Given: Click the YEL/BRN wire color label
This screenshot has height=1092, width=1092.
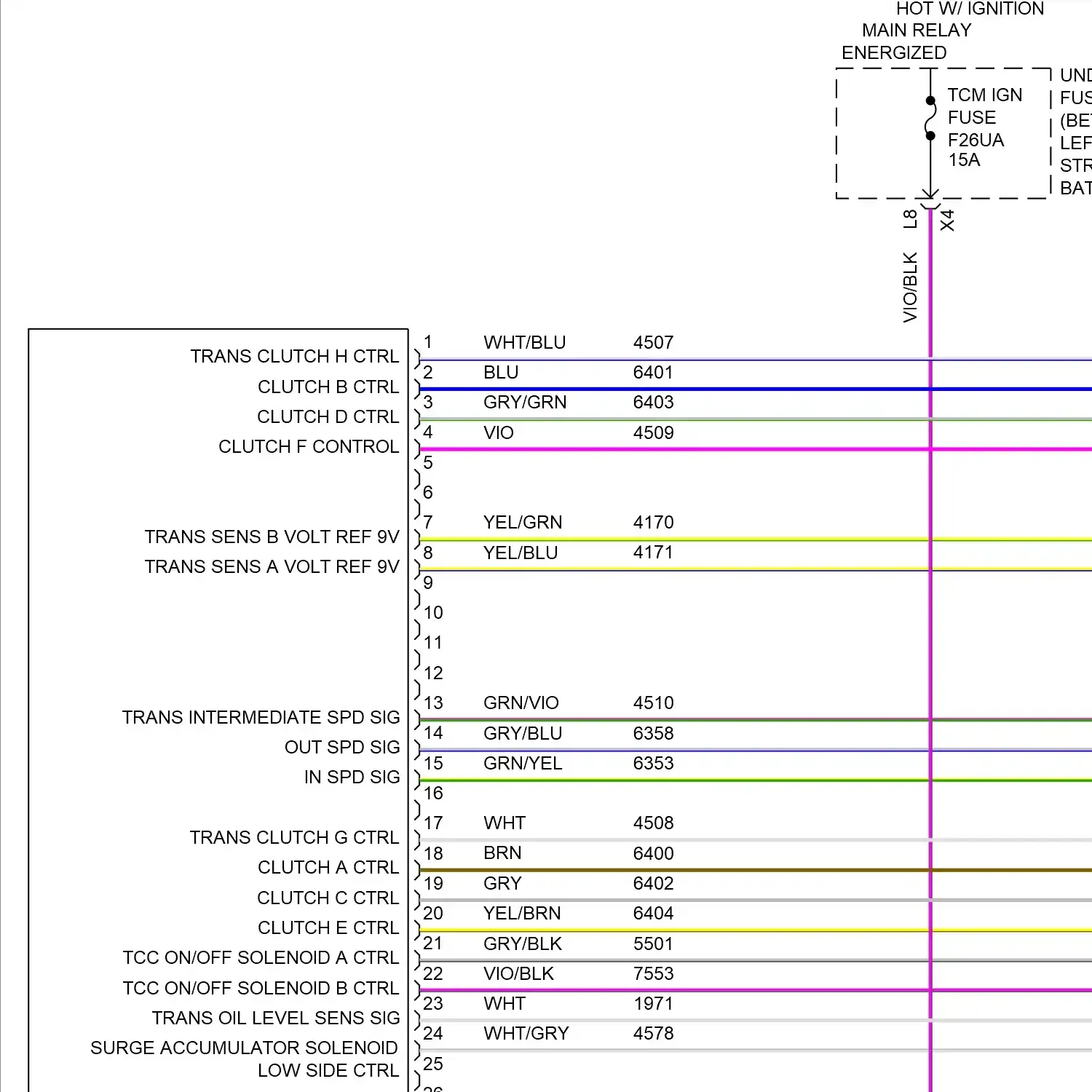Looking at the screenshot, I should click(522, 913).
